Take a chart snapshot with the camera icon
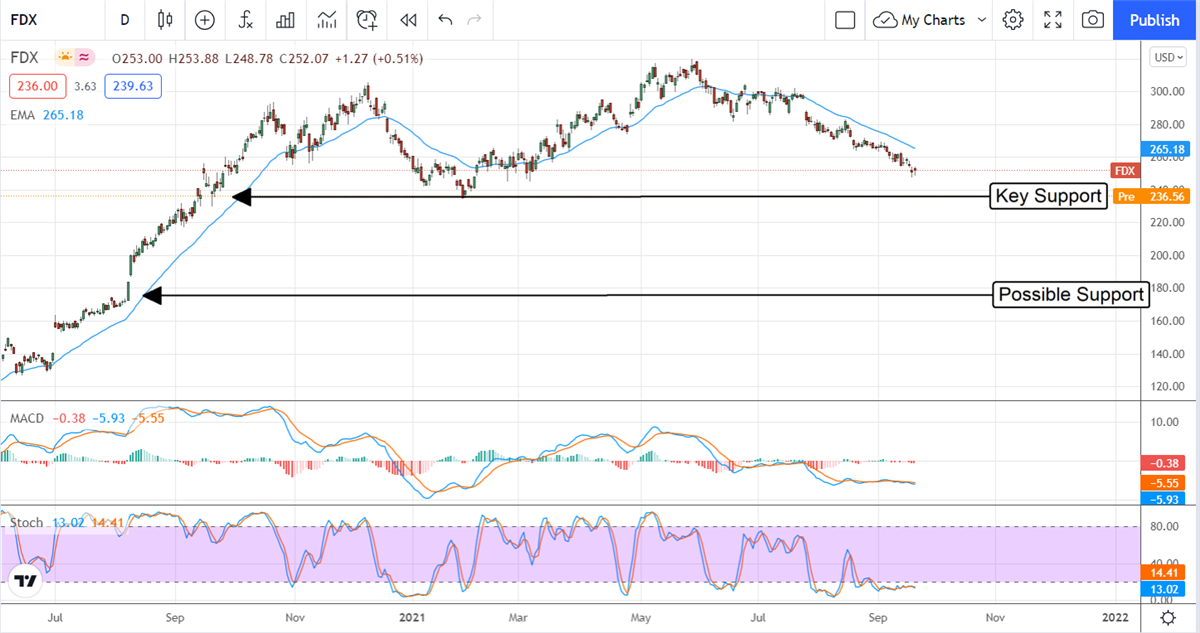 click(x=1093, y=20)
